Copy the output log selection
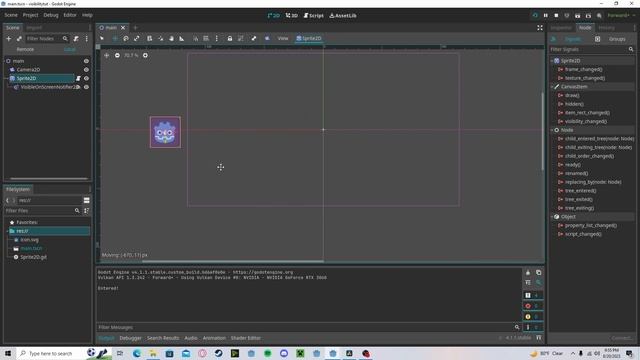This screenshot has height=360, width=640. [539, 273]
